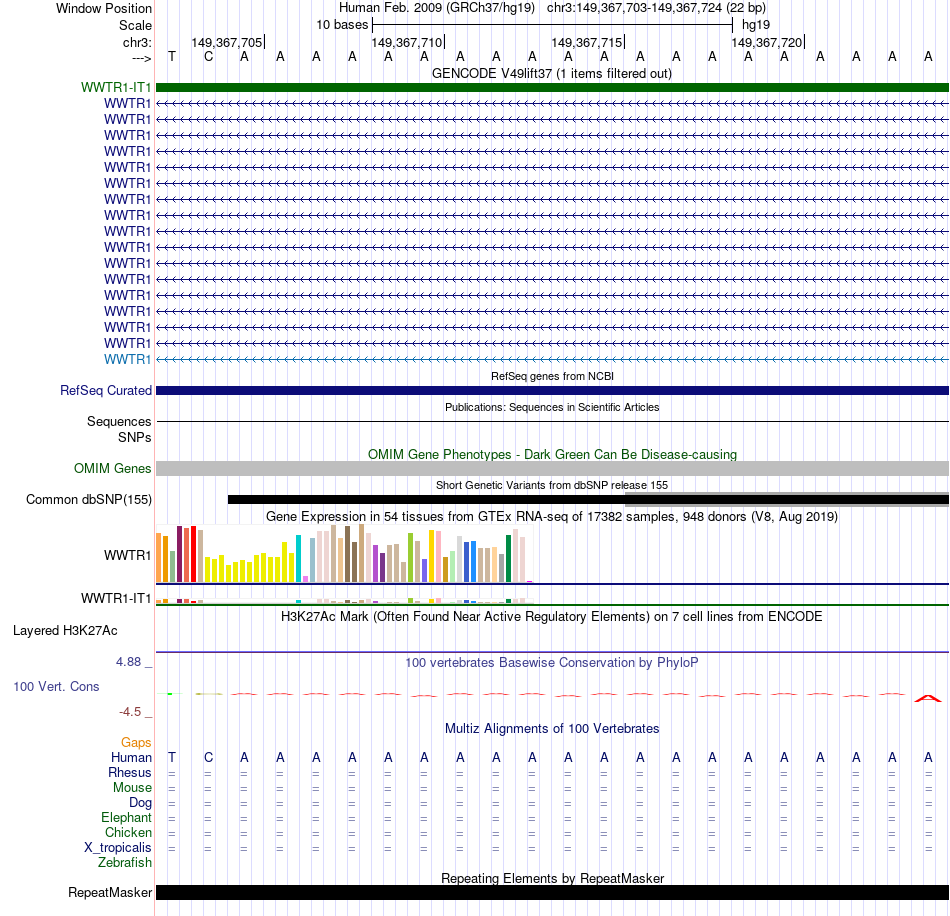The image size is (950, 916).
Task: Click the light blue WWTR1 transcript label
Action: click(x=127, y=359)
